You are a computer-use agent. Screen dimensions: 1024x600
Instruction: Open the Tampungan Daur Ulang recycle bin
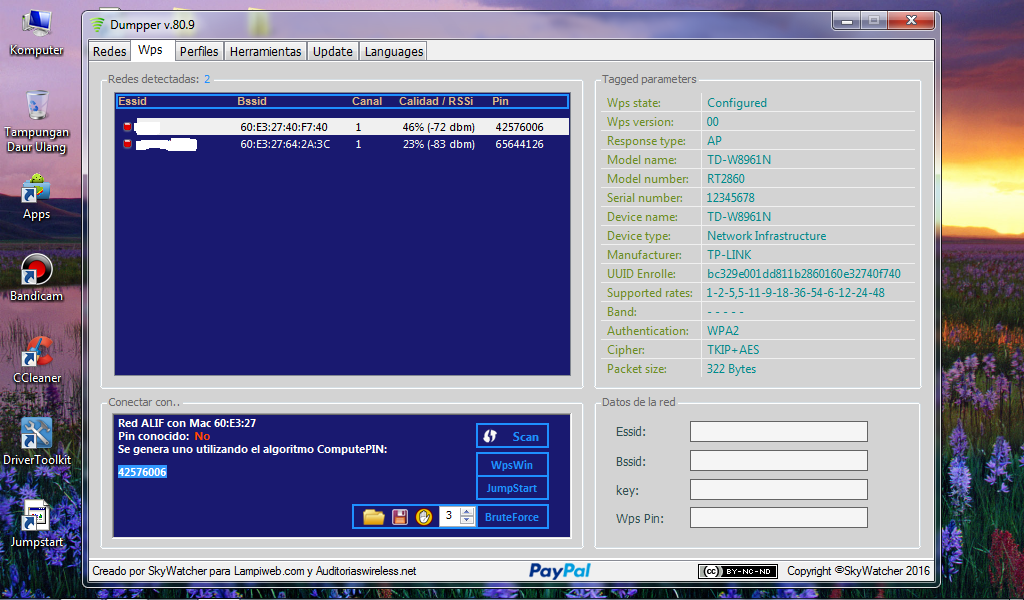tap(37, 121)
